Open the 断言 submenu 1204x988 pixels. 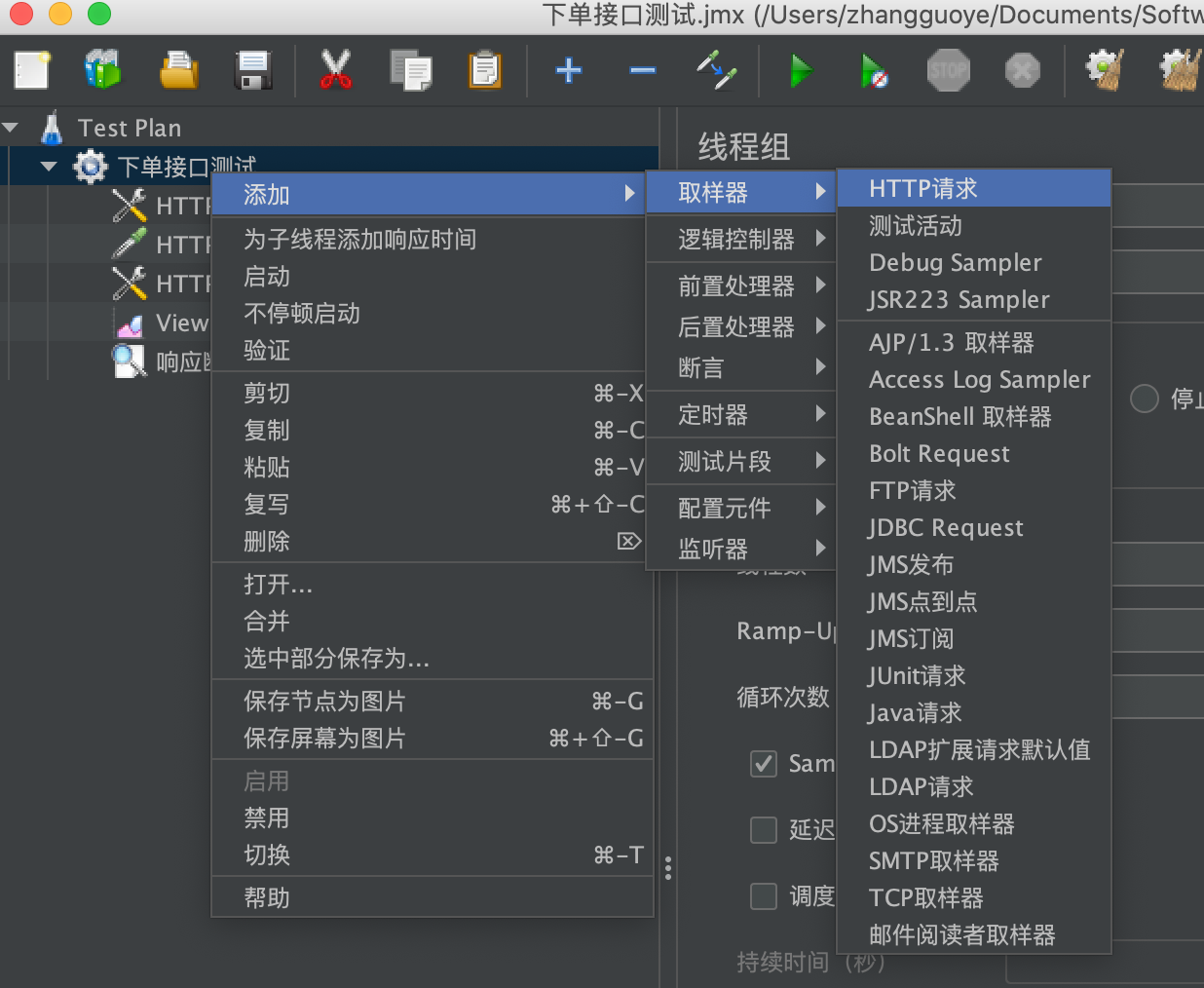pos(742,367)
